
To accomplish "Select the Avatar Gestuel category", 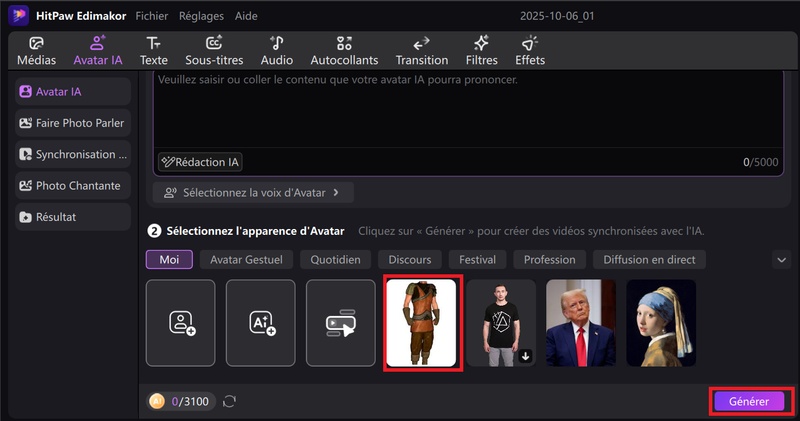I will (x=246, y=260).
